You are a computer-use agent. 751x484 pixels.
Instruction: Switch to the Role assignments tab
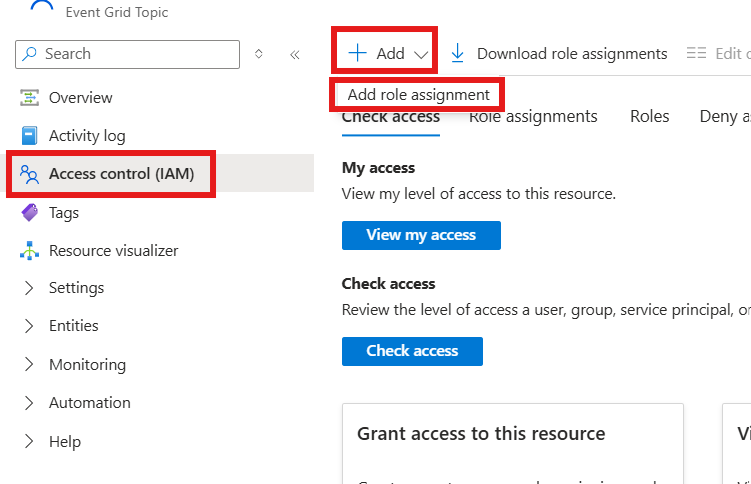[x=534, y=117]
